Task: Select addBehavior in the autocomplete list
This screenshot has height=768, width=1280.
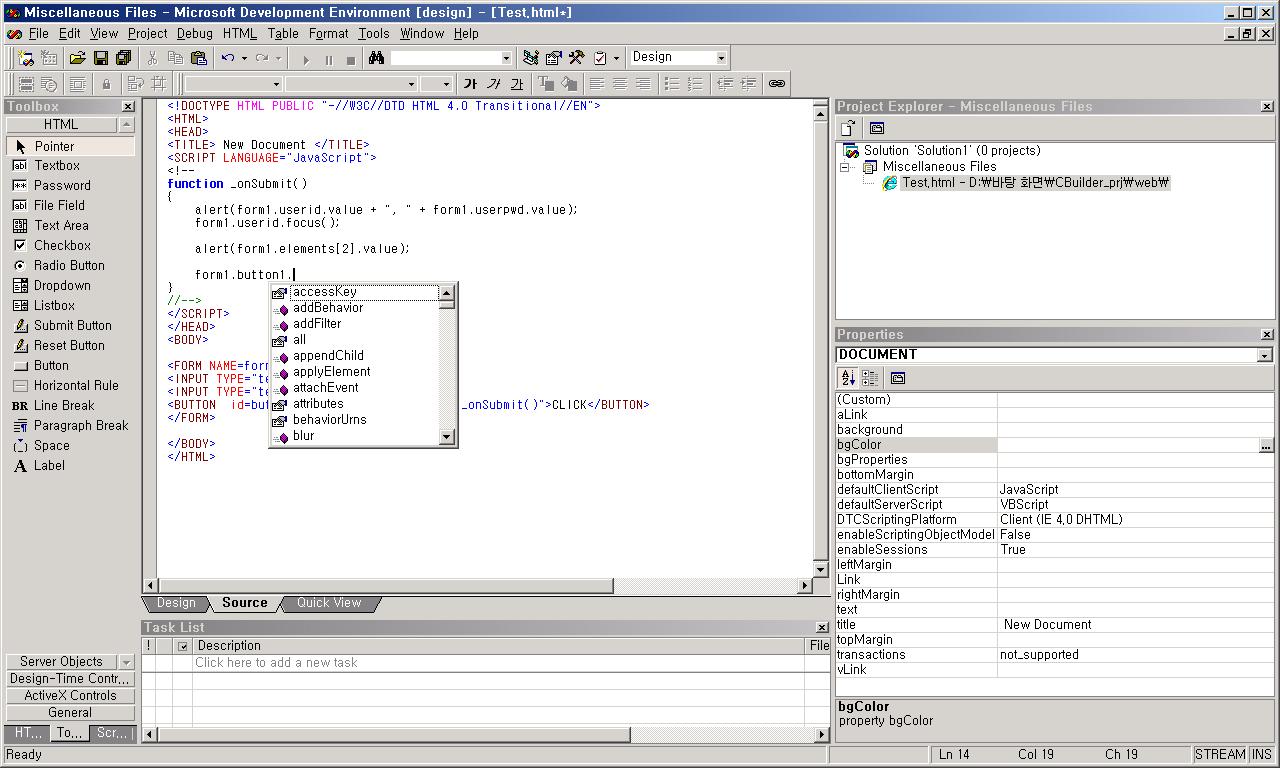Action: click(354, 308)
